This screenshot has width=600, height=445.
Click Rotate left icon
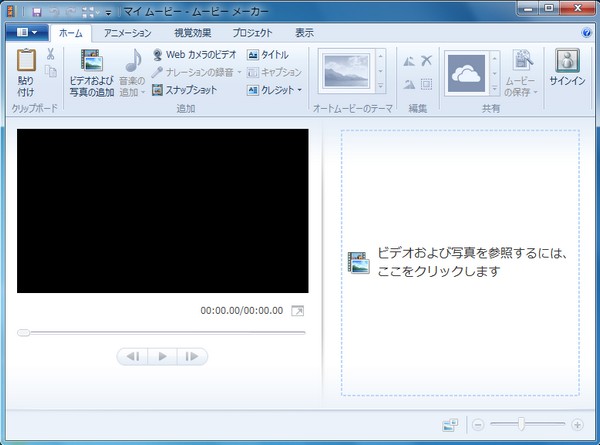pos(409,61)
